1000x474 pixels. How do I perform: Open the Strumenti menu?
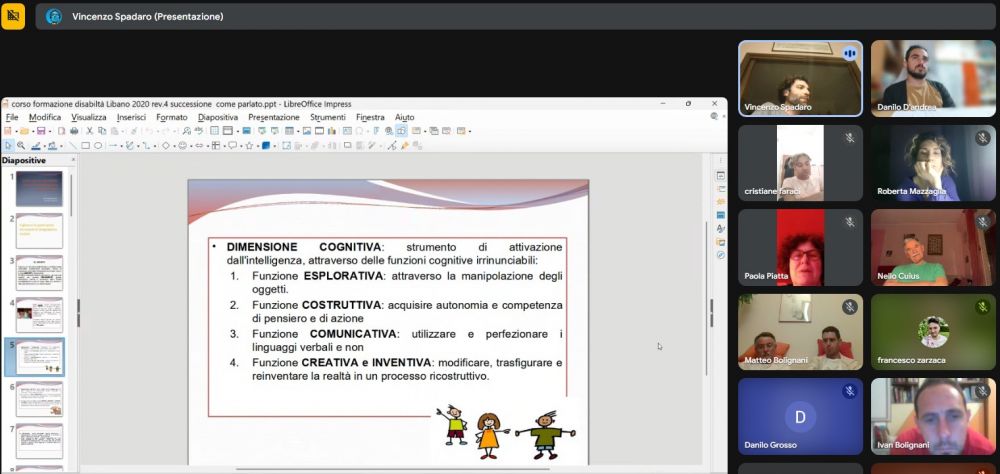coord(328,117)
